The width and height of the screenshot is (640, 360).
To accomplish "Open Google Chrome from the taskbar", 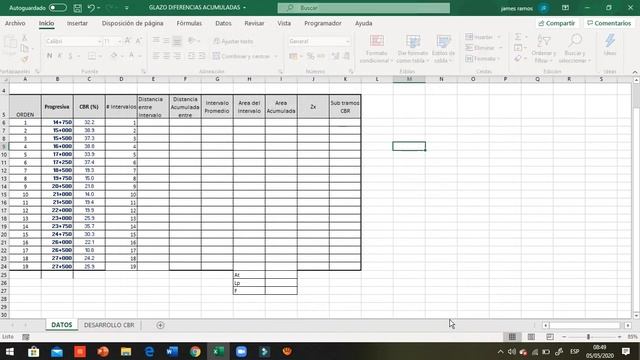I will click(x=195, y=351).
